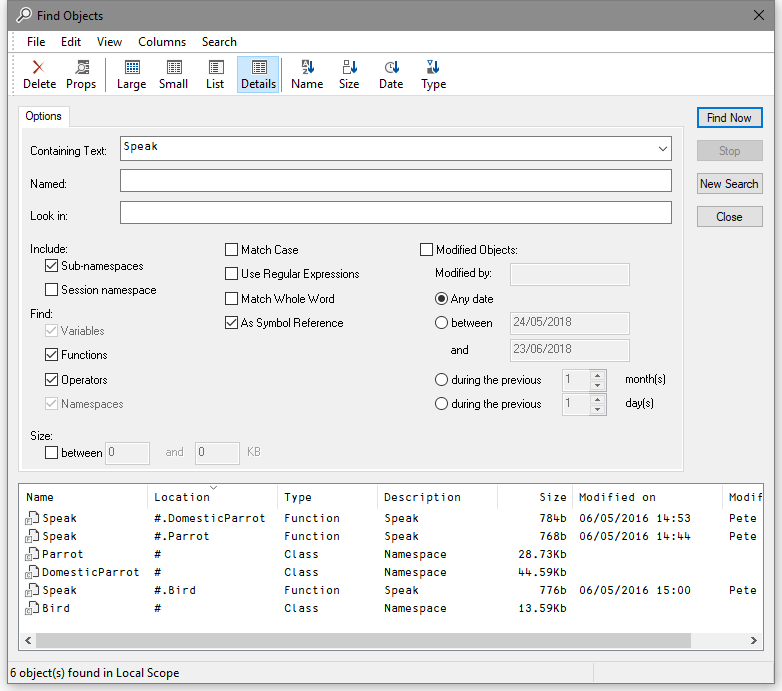
Task: Uncheck As Symbol Reference option
Action: pyautogui.click(x=232, y=323)
